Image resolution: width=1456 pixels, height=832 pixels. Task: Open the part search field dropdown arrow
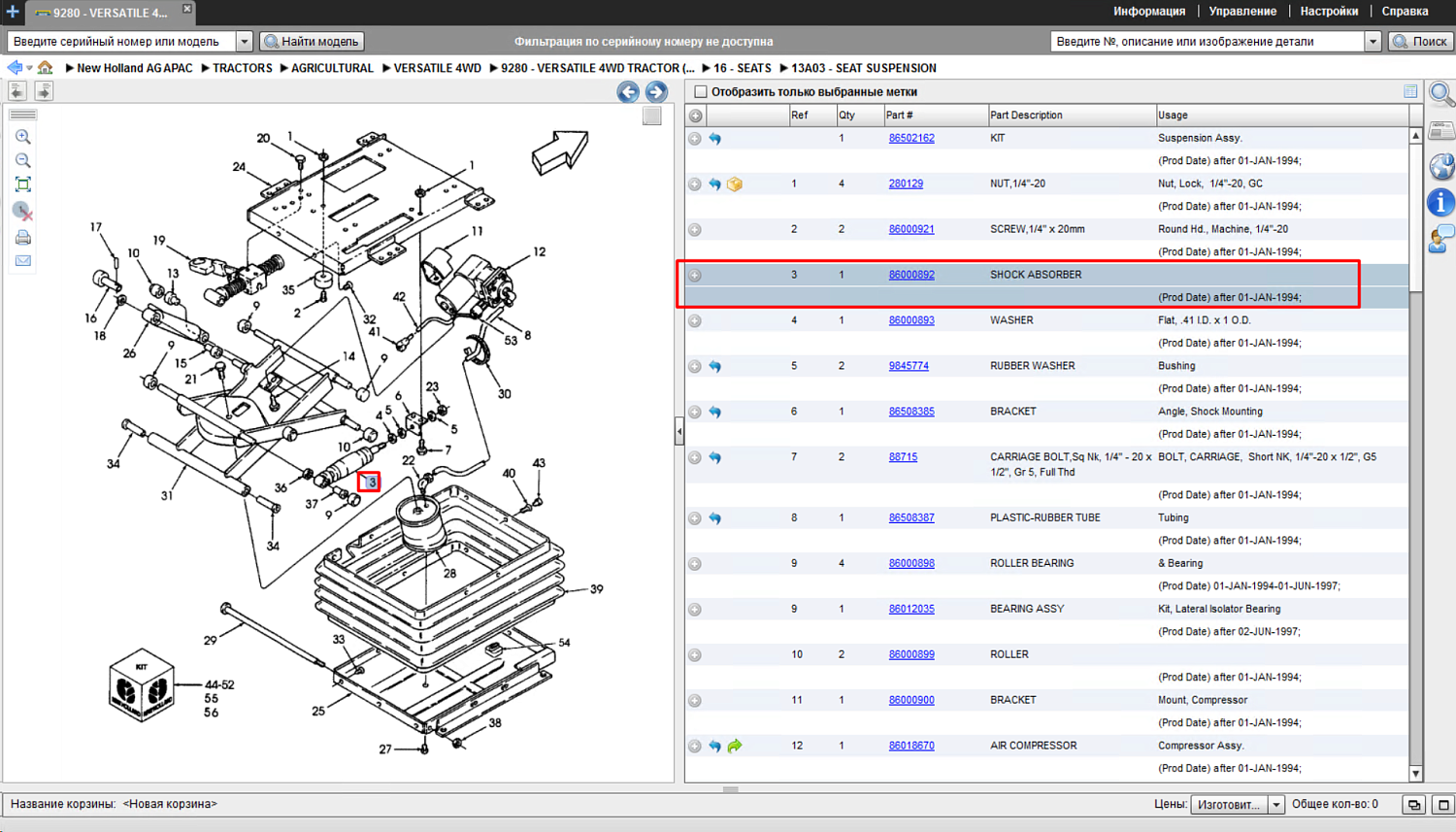[1373, 42]
